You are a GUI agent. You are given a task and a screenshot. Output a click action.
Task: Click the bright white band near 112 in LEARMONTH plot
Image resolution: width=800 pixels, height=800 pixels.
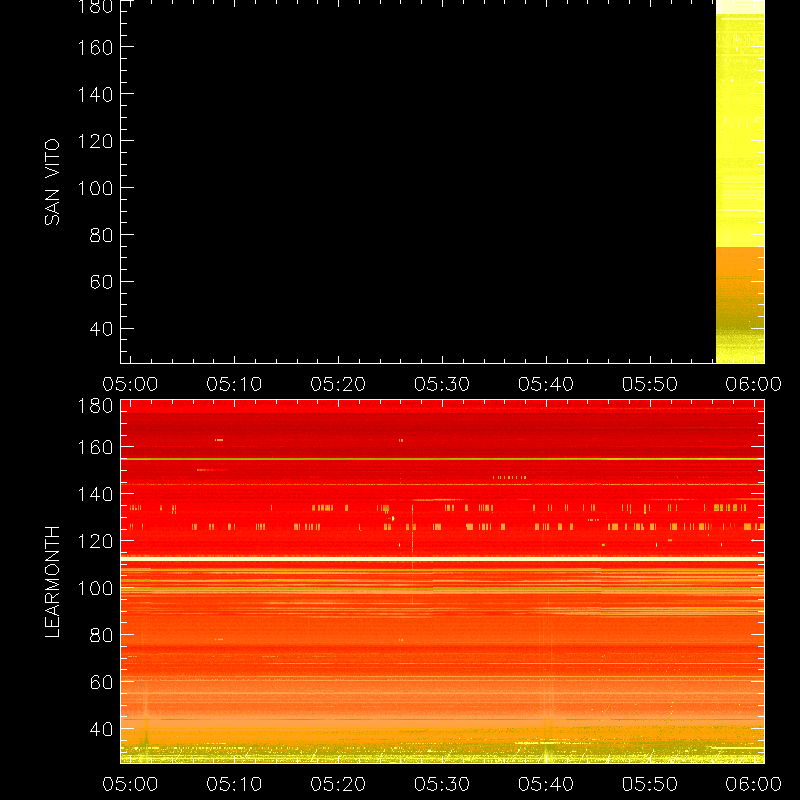click(x=442, y=559)
